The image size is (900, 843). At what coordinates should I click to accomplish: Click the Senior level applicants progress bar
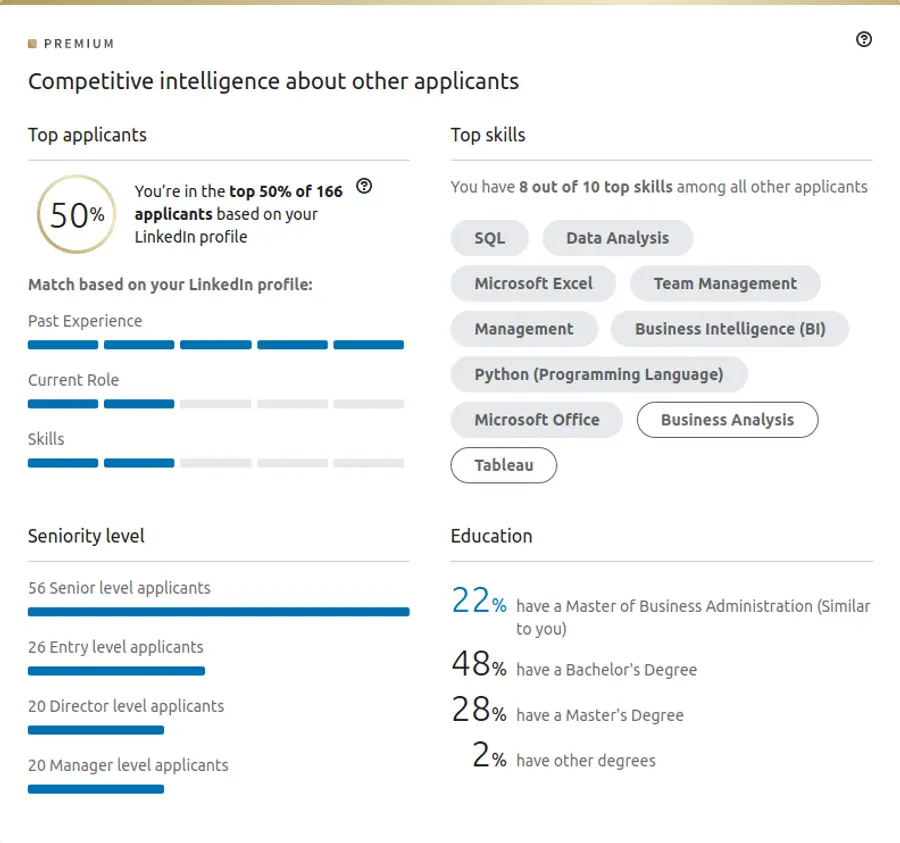click(219, 611)
